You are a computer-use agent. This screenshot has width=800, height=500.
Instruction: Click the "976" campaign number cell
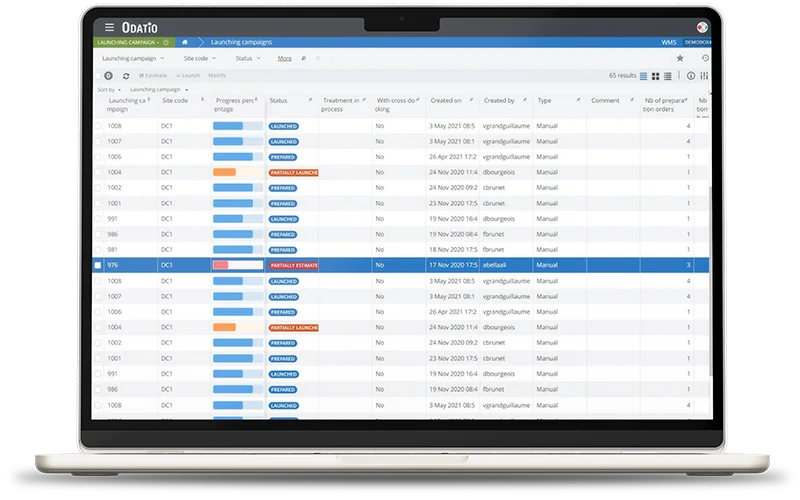(113, 265)
